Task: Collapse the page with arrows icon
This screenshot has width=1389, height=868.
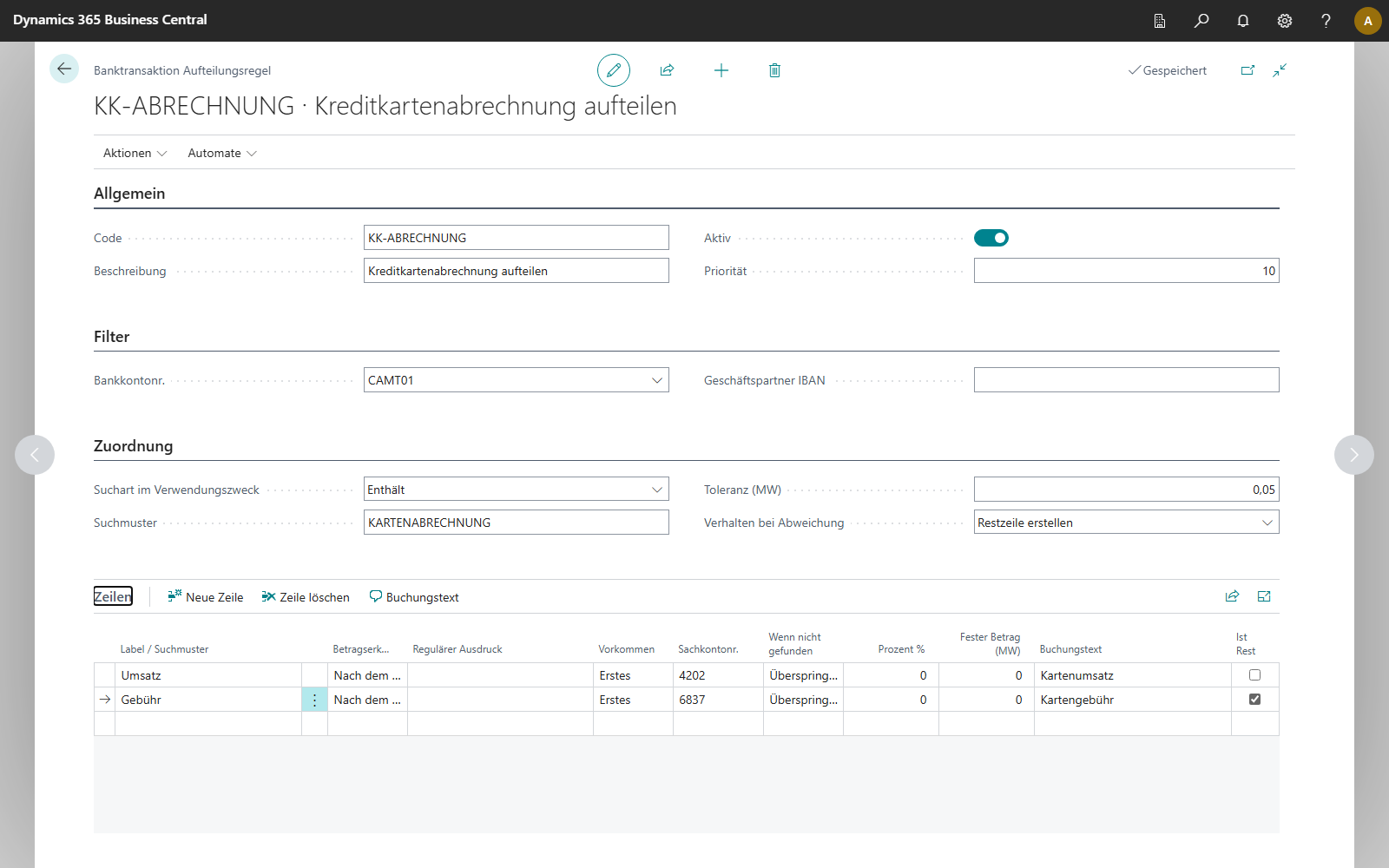Action: (x=1280, y=70)
